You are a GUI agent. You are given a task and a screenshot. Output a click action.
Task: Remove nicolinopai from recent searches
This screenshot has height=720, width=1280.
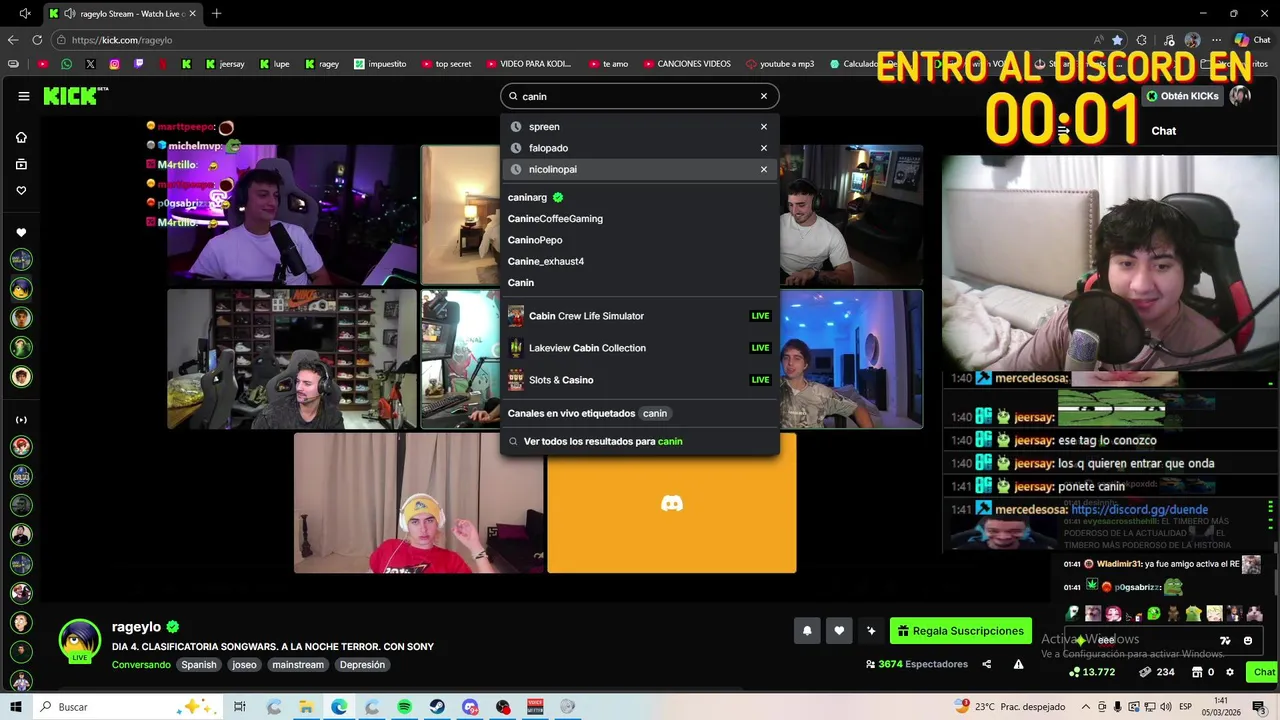coord(764,169)
